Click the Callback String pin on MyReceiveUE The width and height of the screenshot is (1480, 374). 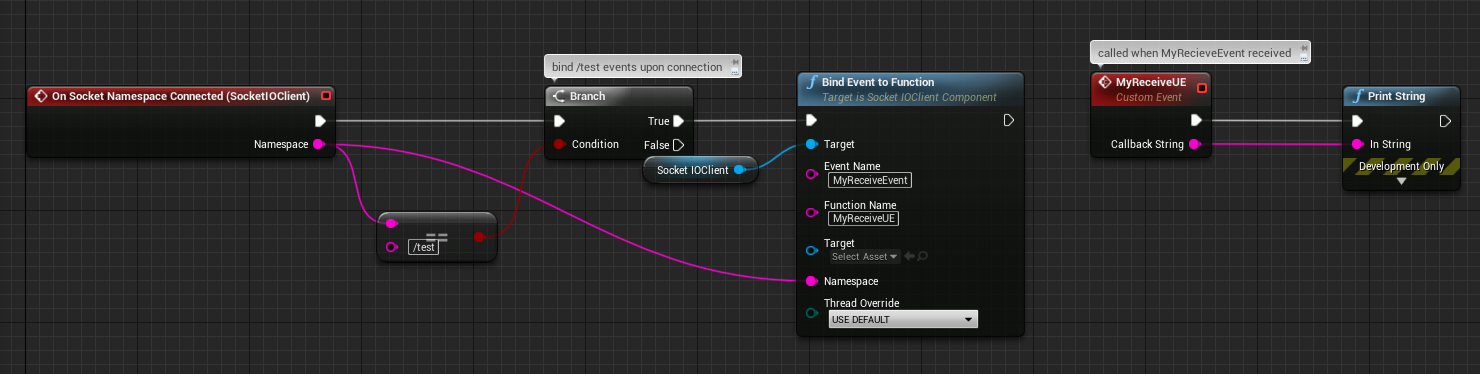click(x=1195, y=144)
